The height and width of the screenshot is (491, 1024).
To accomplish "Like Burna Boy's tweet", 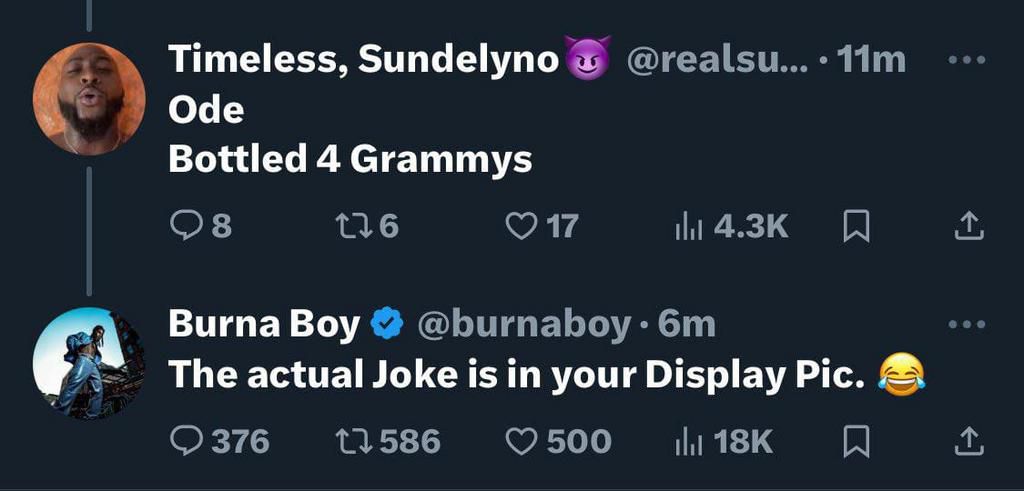I will pyautogui.click(x=521, y=440).
